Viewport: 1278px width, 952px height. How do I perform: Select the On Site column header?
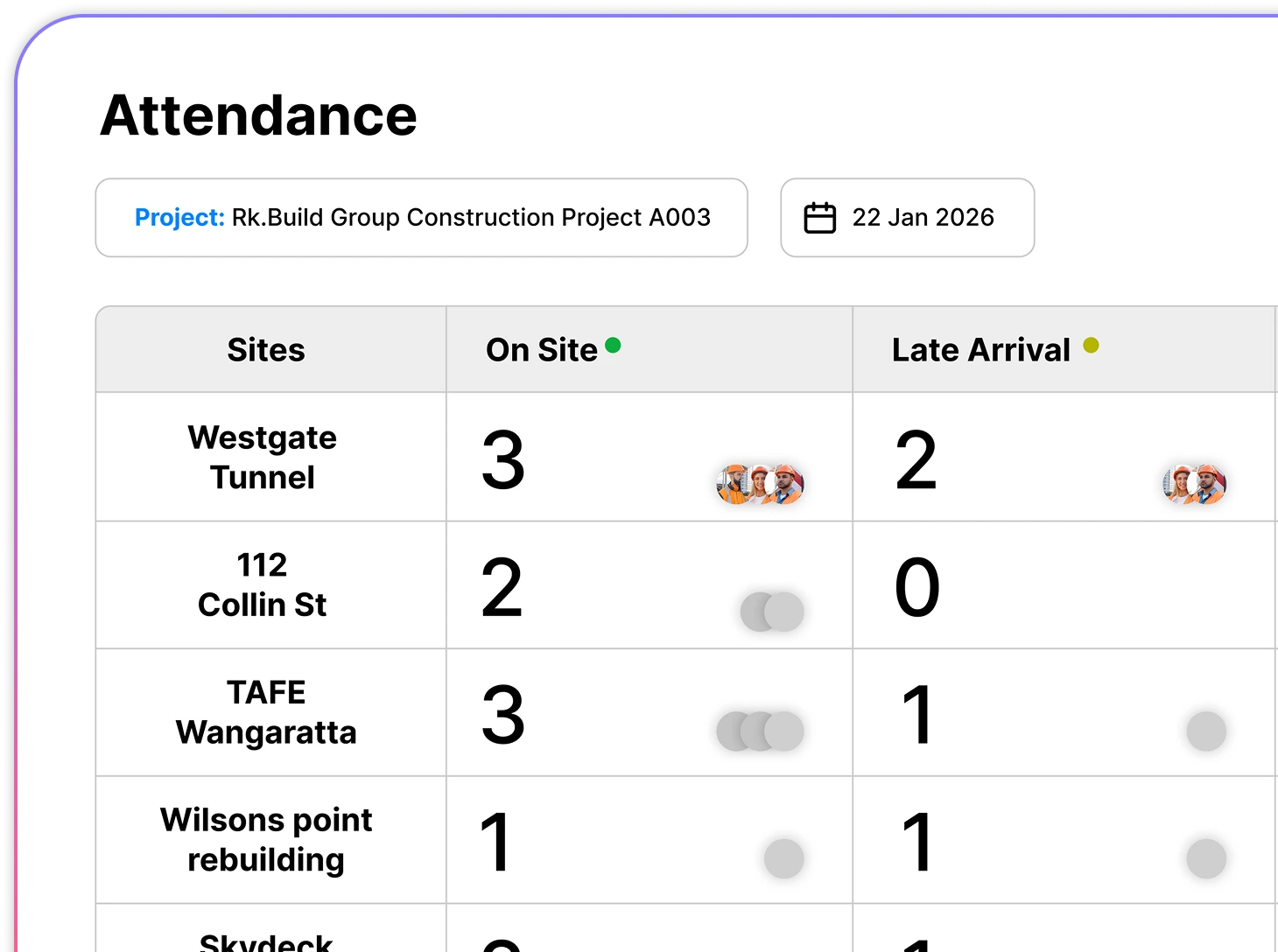coord(542,350)
